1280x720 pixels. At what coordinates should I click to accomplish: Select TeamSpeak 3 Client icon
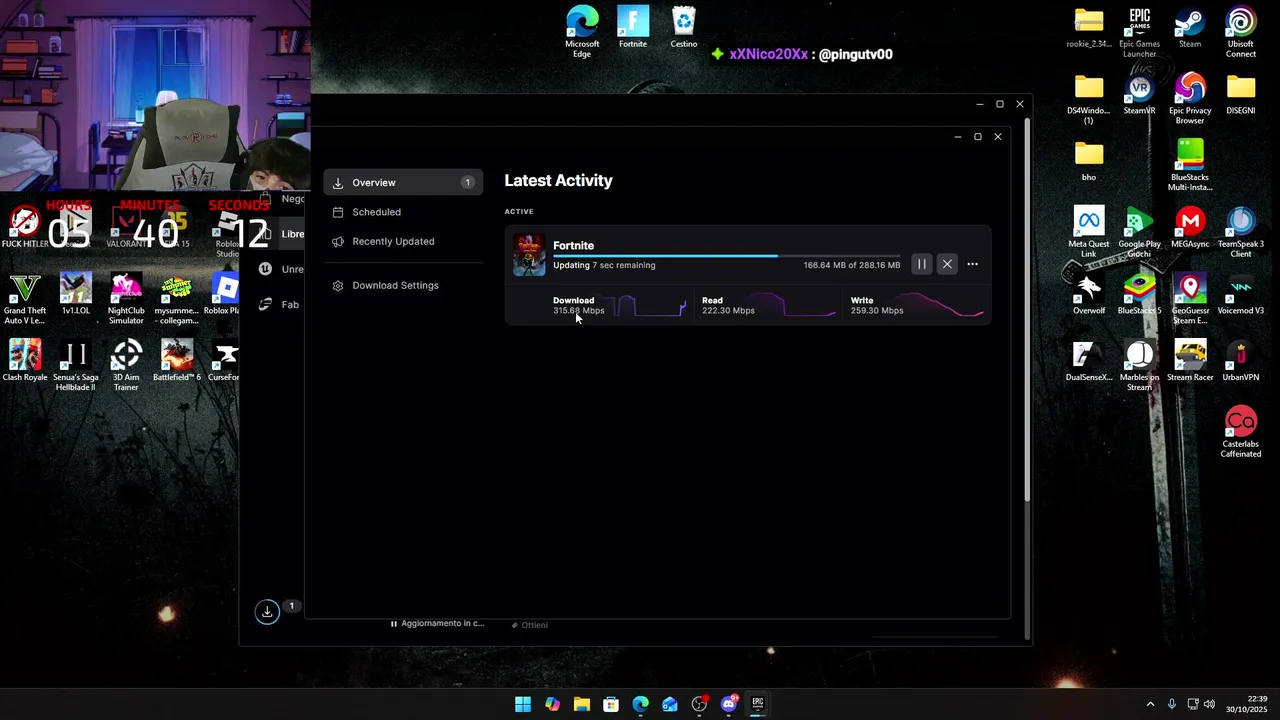click(1241, 232)
